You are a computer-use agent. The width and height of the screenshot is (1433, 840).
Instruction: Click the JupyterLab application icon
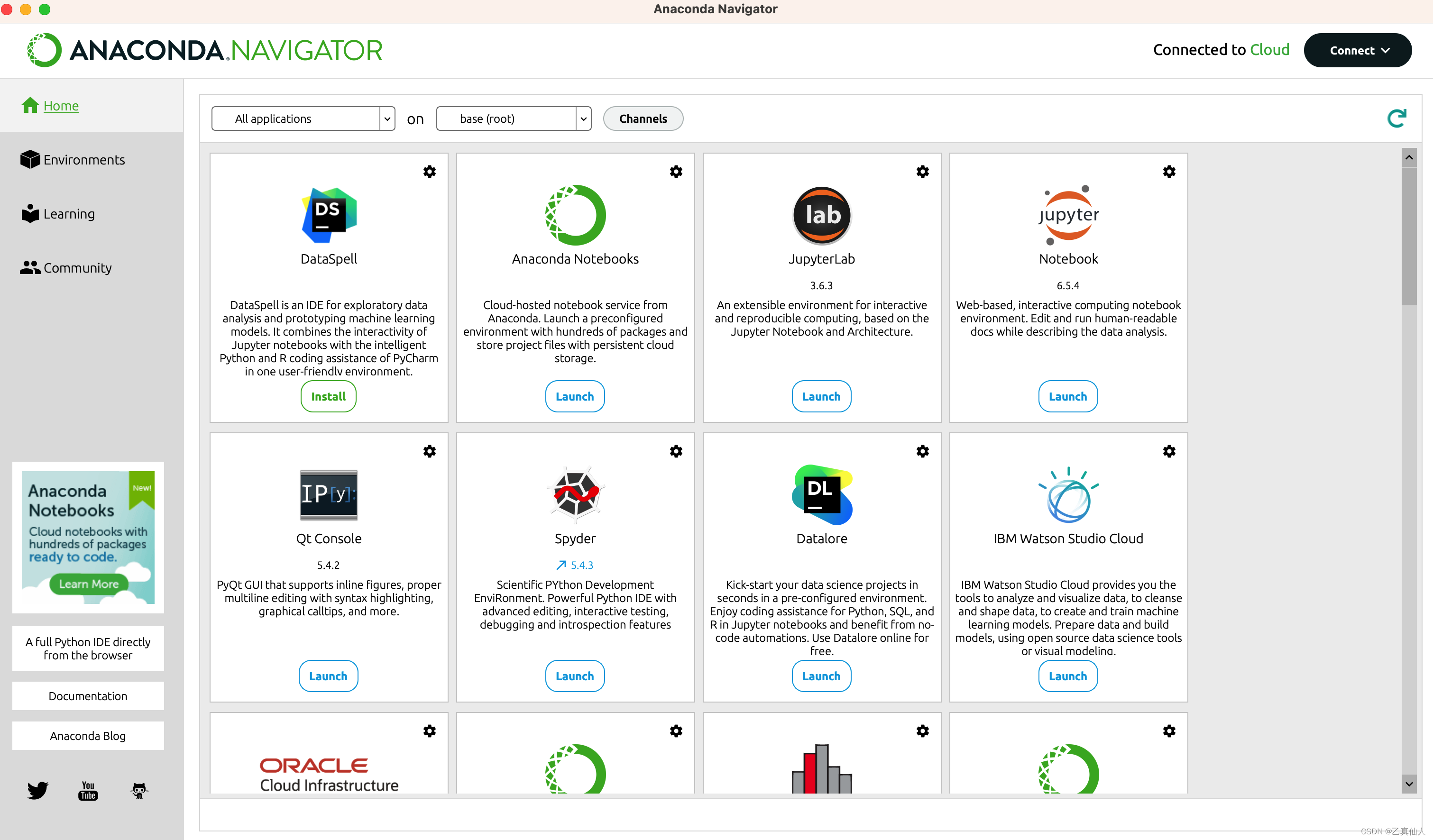[x=821, y=213]
